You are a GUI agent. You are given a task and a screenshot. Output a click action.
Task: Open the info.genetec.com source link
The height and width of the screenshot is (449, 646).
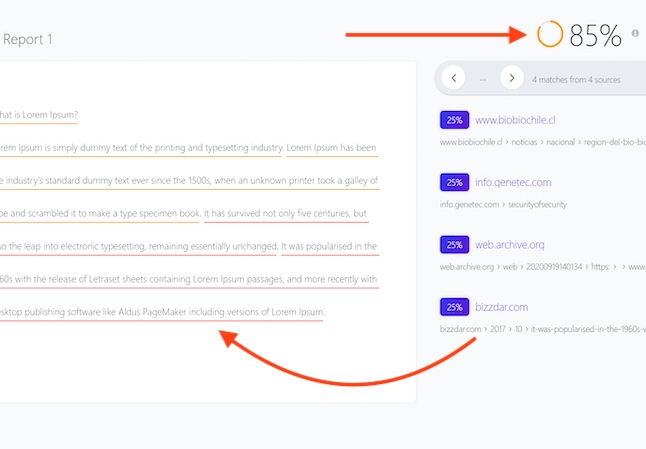click(x=513, y=182)
